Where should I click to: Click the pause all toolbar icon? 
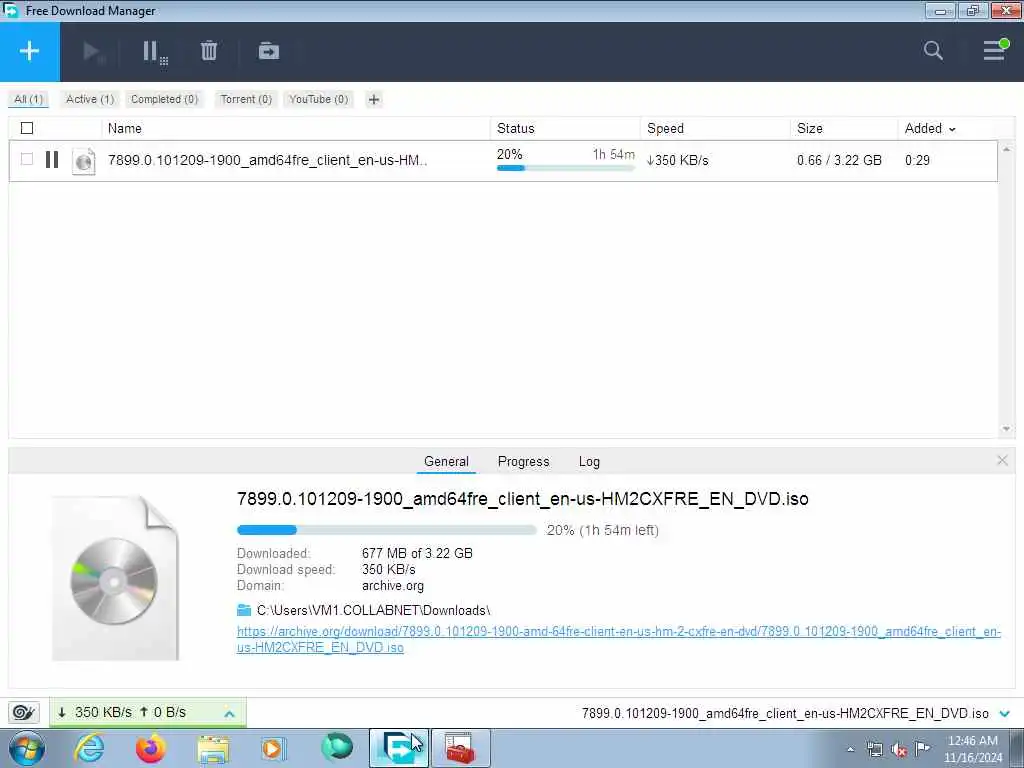click(x=154, y=52)
